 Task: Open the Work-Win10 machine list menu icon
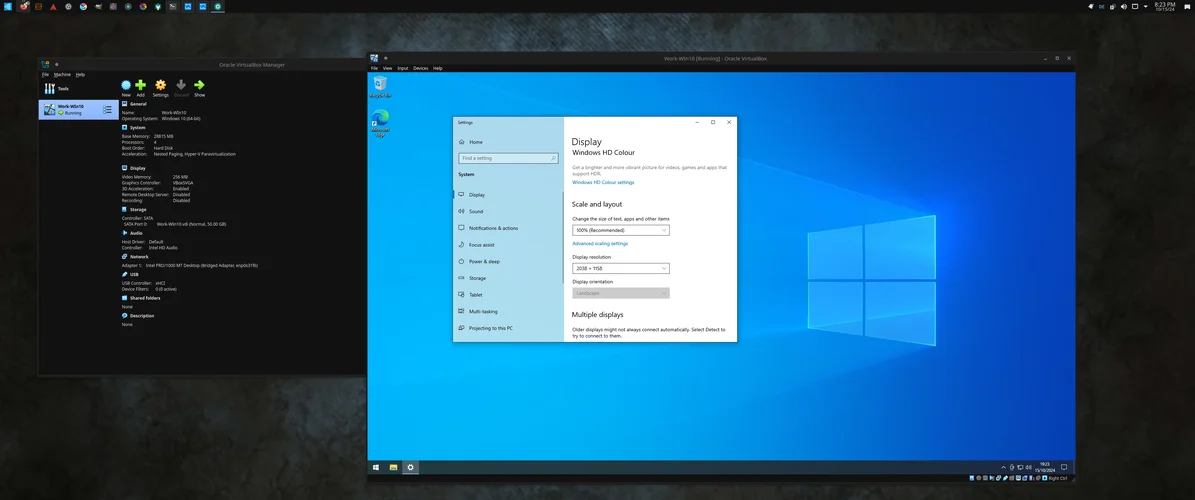(x=108, y=109)
